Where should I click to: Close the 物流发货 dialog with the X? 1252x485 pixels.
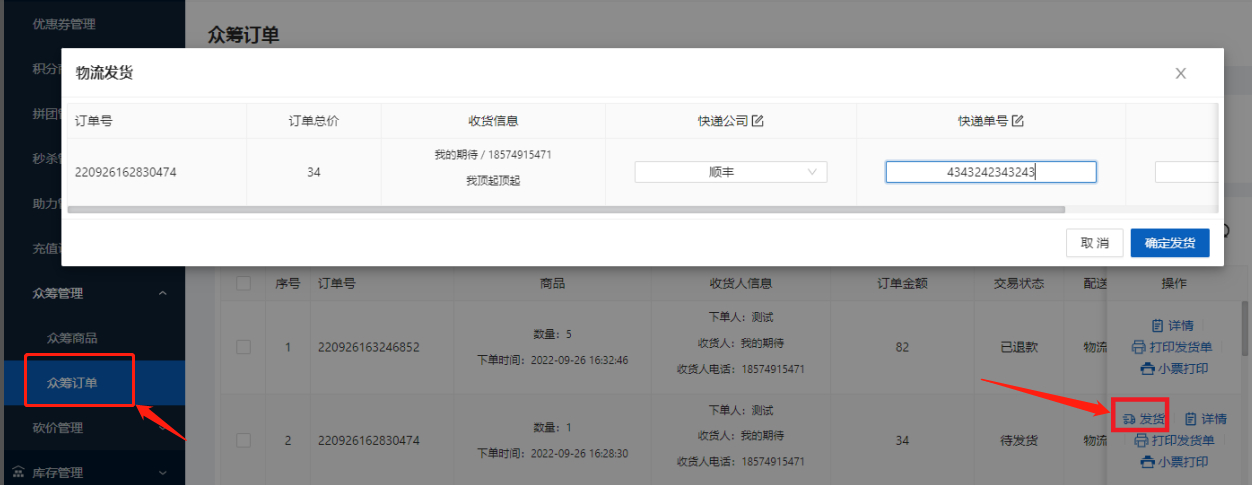tap(1181, 73)
